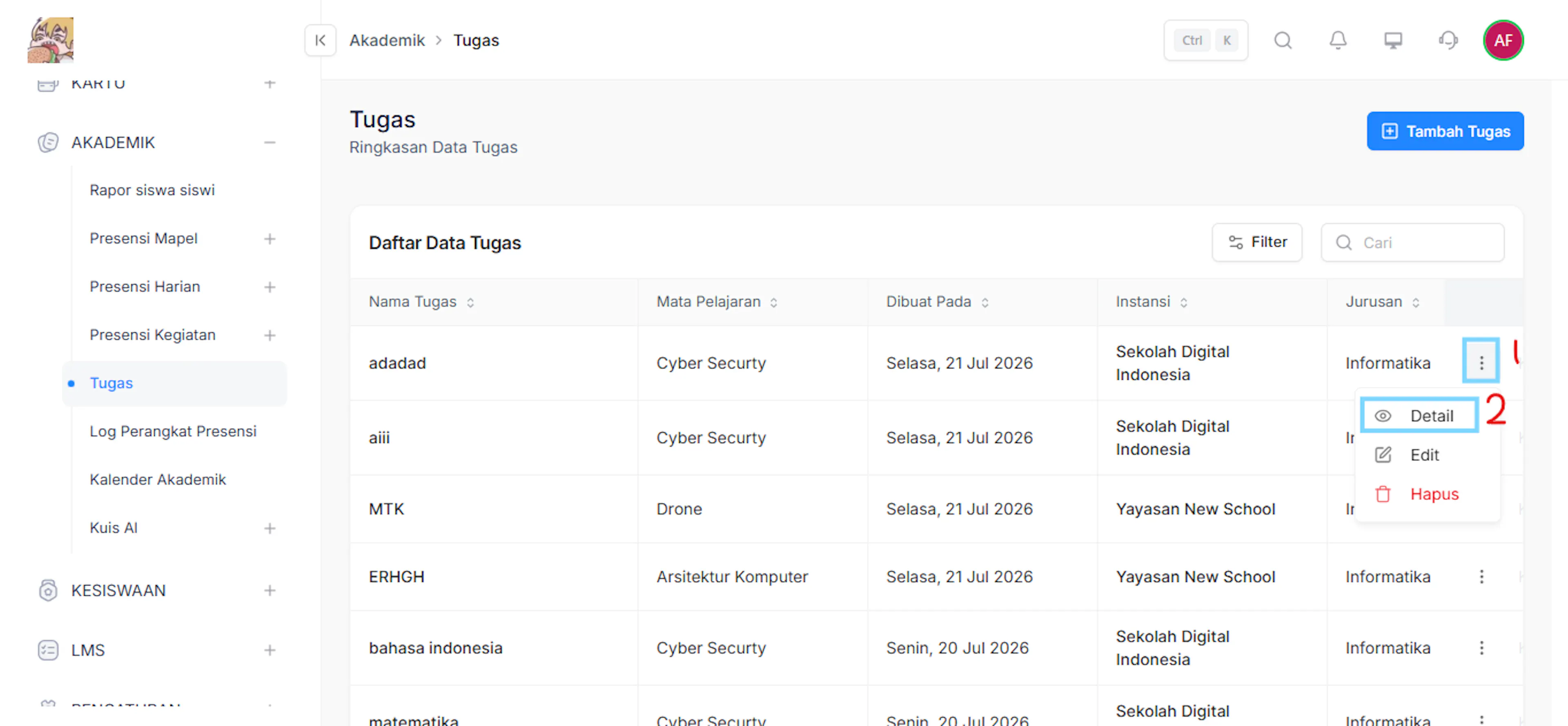Viewport: 1568px width, 726px height.
Task: Expand the Presensi Mapel submenu
Action: point(269,238)
